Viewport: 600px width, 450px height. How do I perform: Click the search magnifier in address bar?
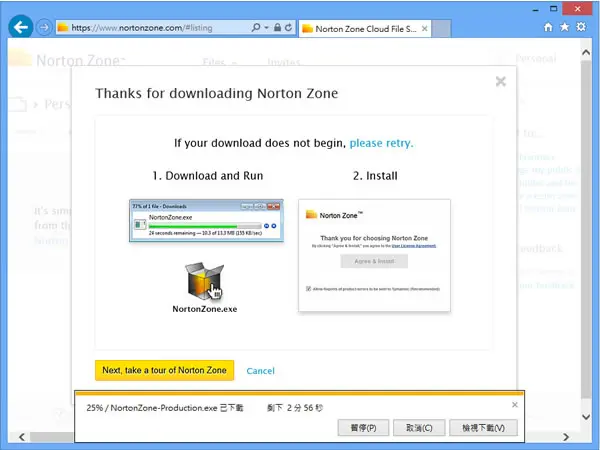[x=255, y=27]
